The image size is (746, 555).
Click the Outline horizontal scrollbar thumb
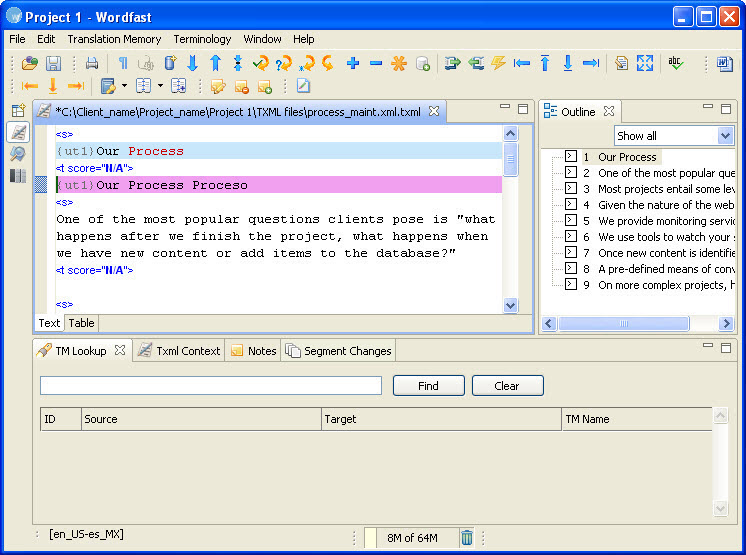pyautogui.click(x=624, y=324)
